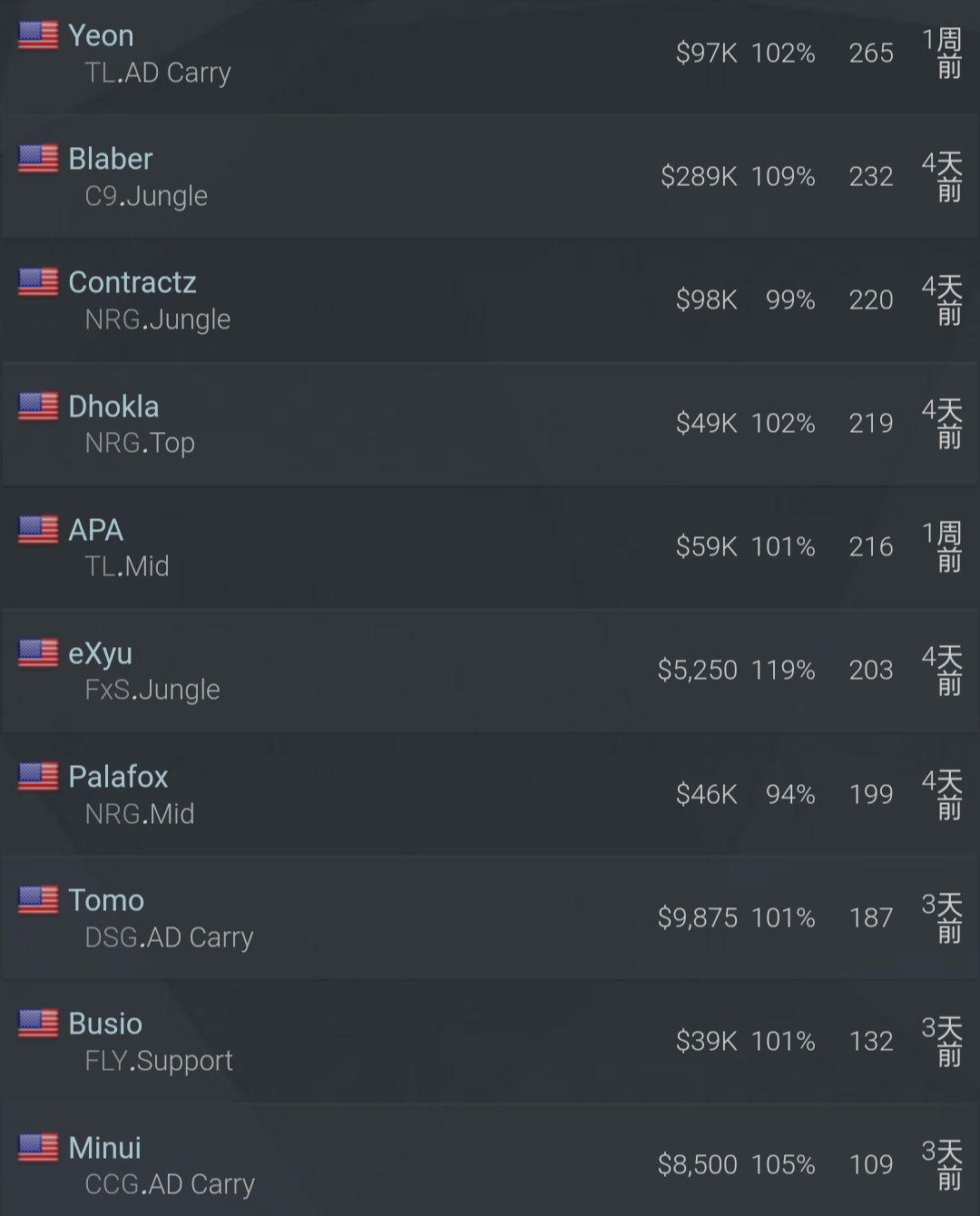Click the US flag beside Busio
The image size is (980, 1216).
click(x=38, y=1023)
